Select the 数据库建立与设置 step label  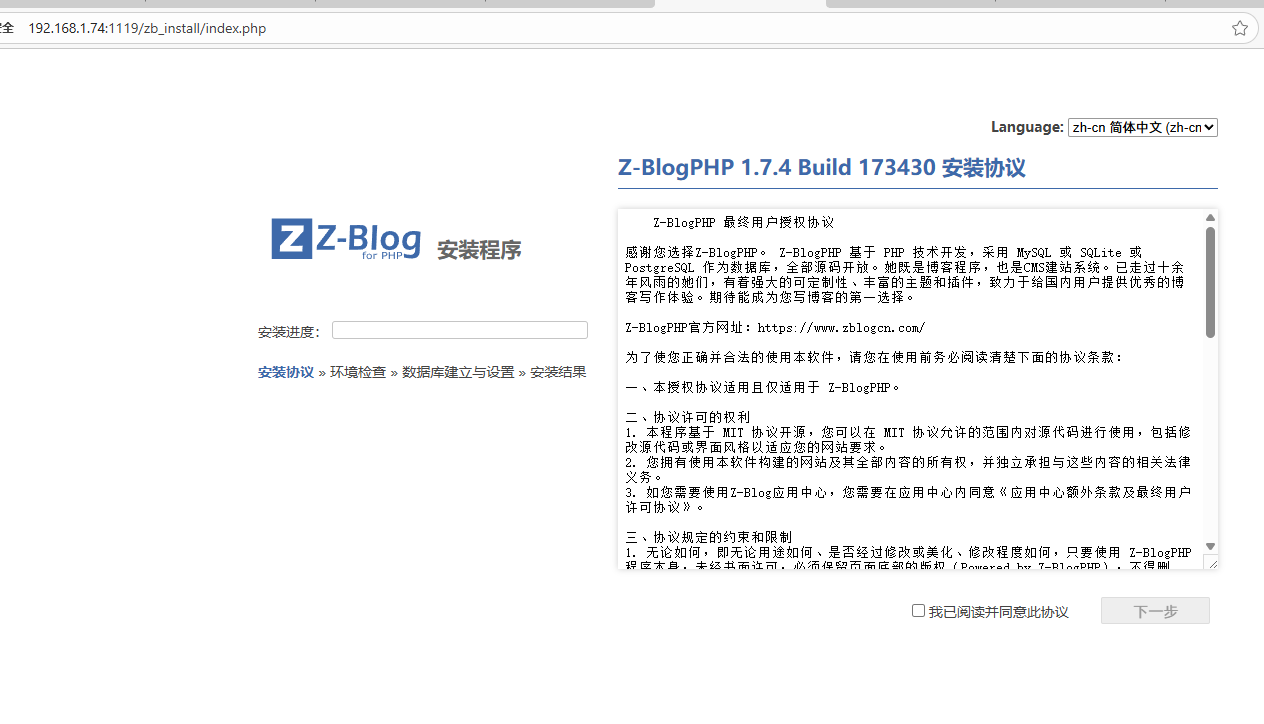pos(458,372)
